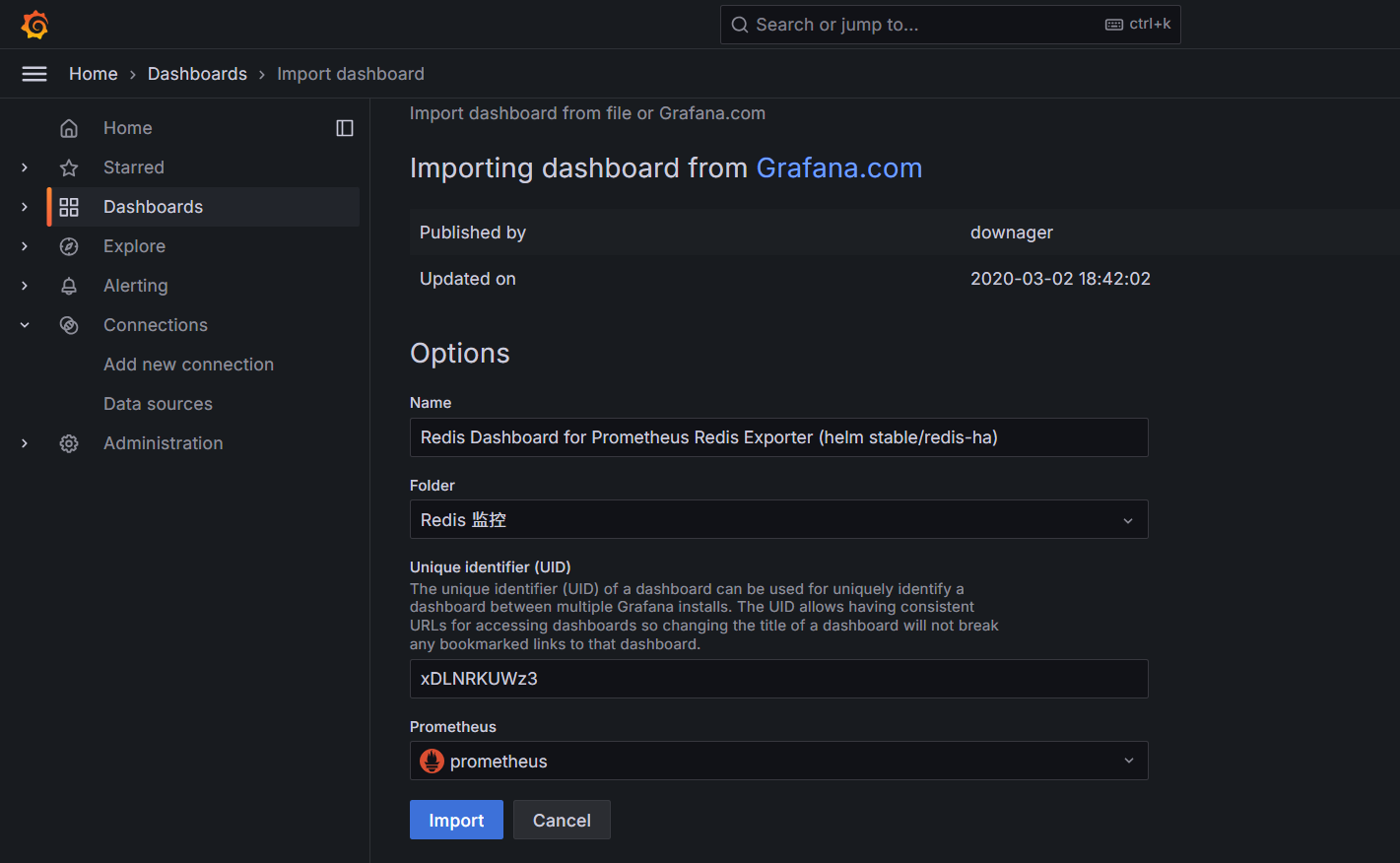
Task: Click the search magnifier icon
Action: pyautogui.click(x=740, y=25)
